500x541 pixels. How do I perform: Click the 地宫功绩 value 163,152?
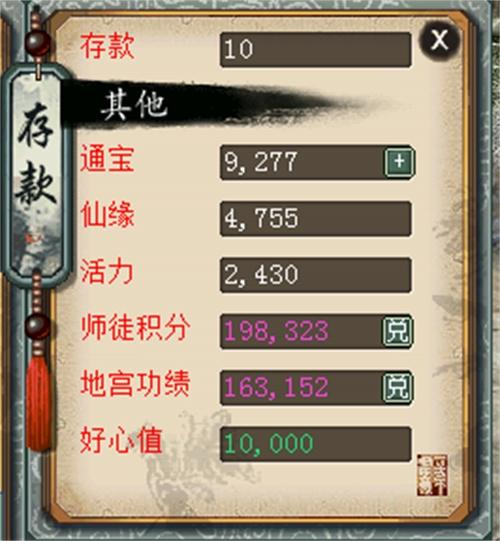point(276,387)
